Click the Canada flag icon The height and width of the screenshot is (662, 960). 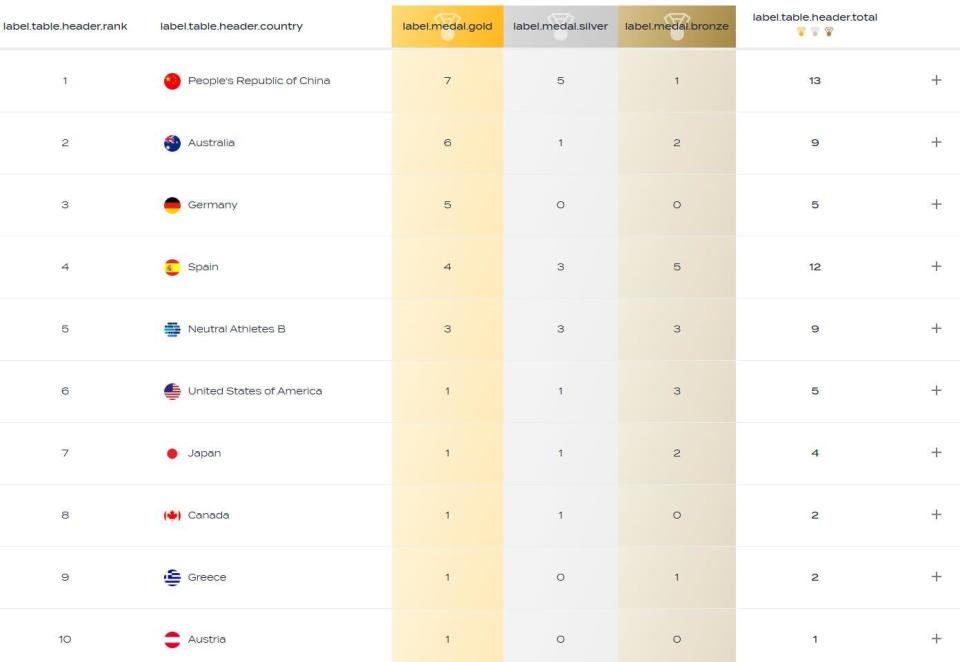click(x=172, y=516)
